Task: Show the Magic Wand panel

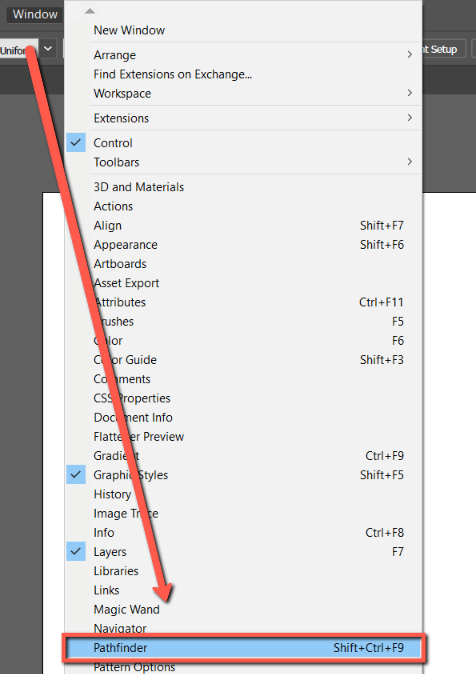Action: click(x=243, y=610)
